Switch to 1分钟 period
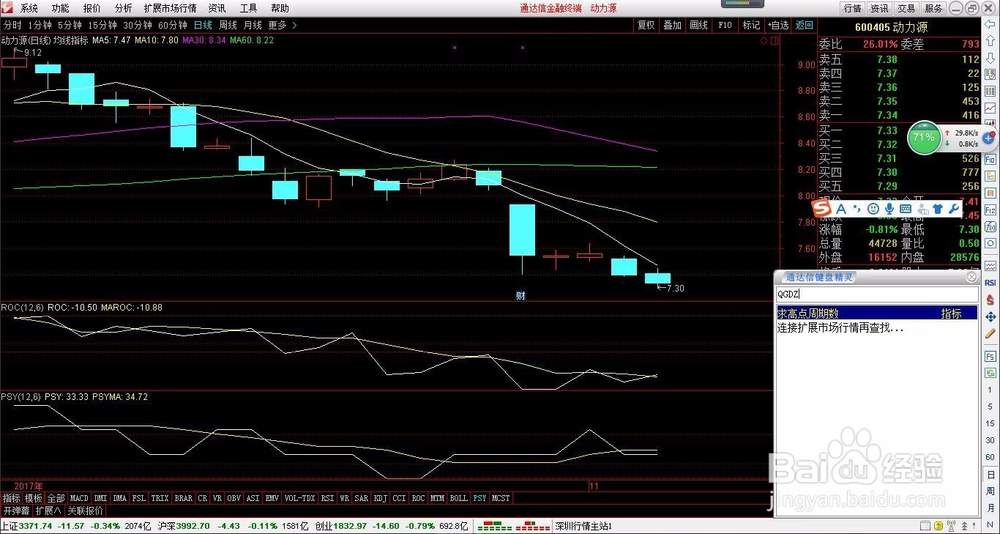1000x534 pixels. click(40, 26)
